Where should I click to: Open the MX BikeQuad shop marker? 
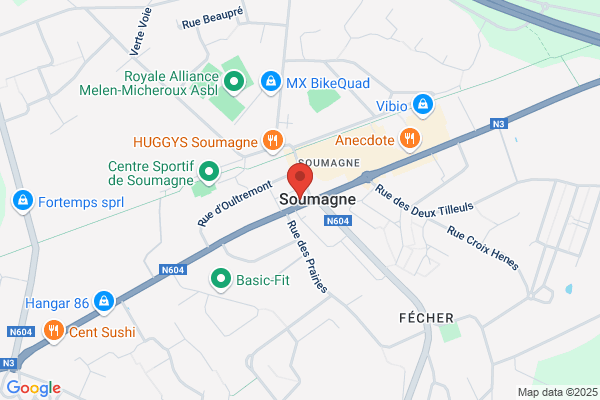point(271,82)
